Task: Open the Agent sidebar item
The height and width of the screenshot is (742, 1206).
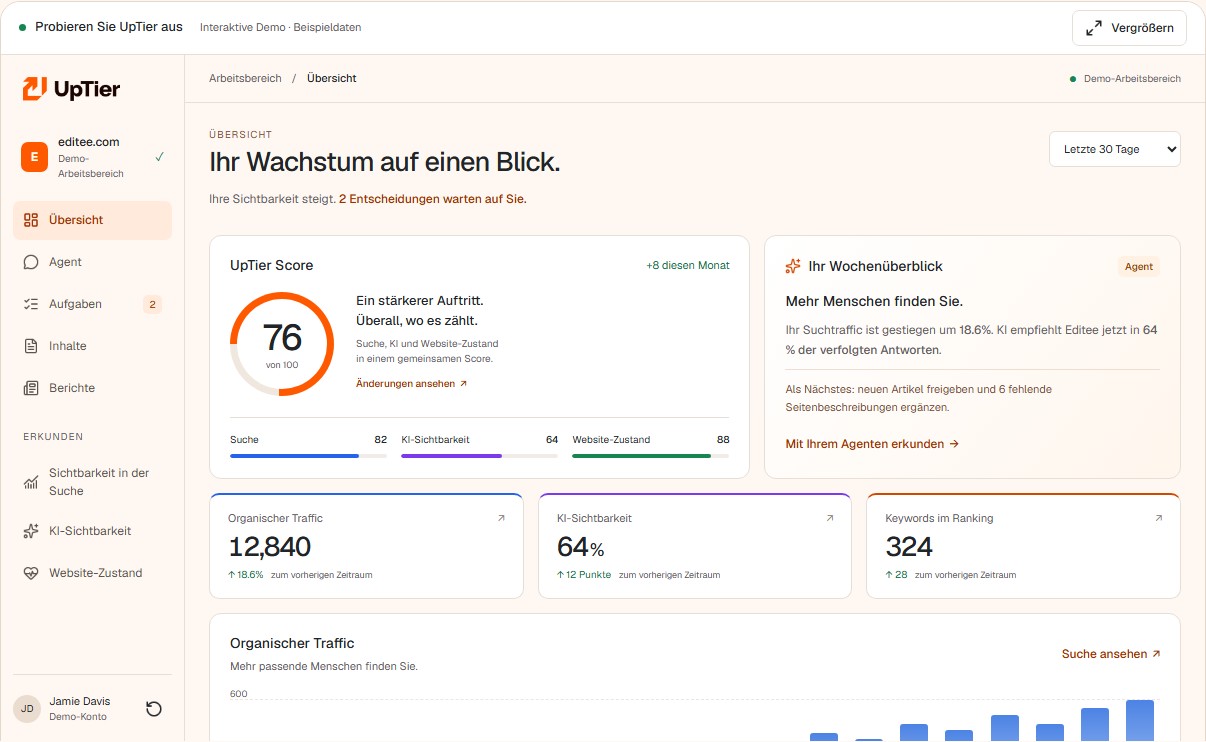Action: 92,262
